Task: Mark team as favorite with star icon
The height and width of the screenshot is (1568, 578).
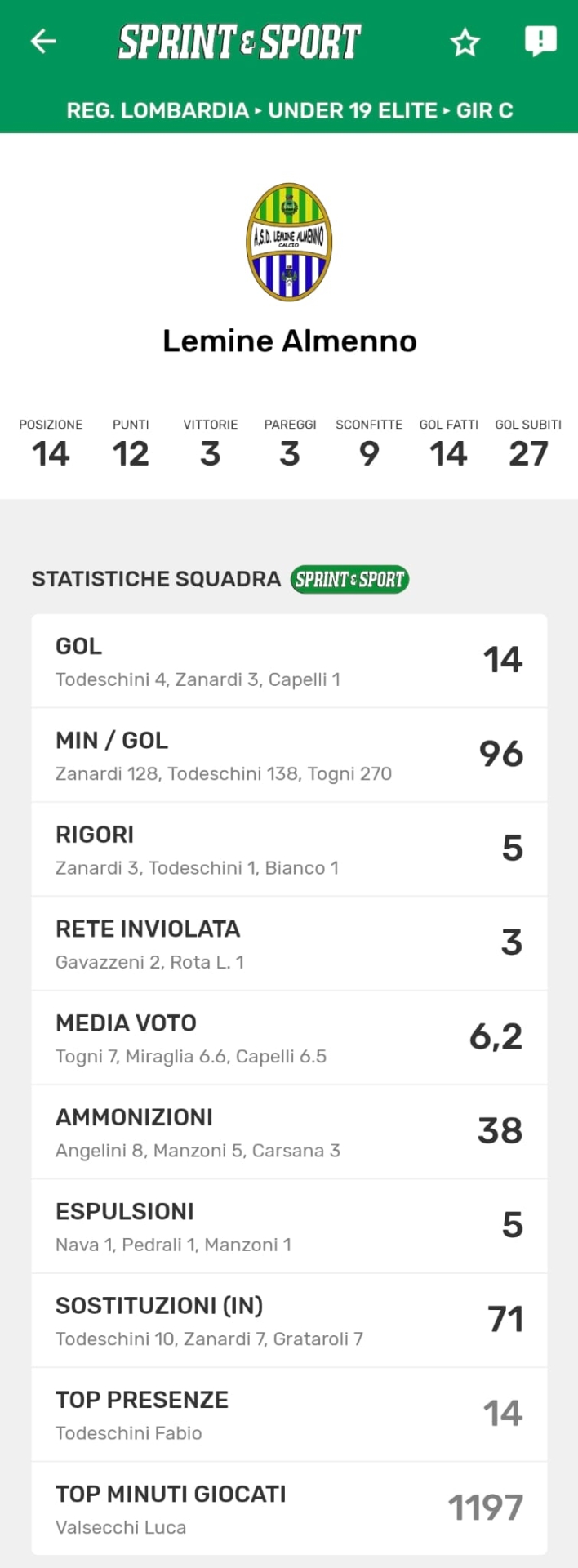Action: coord(465,42)
